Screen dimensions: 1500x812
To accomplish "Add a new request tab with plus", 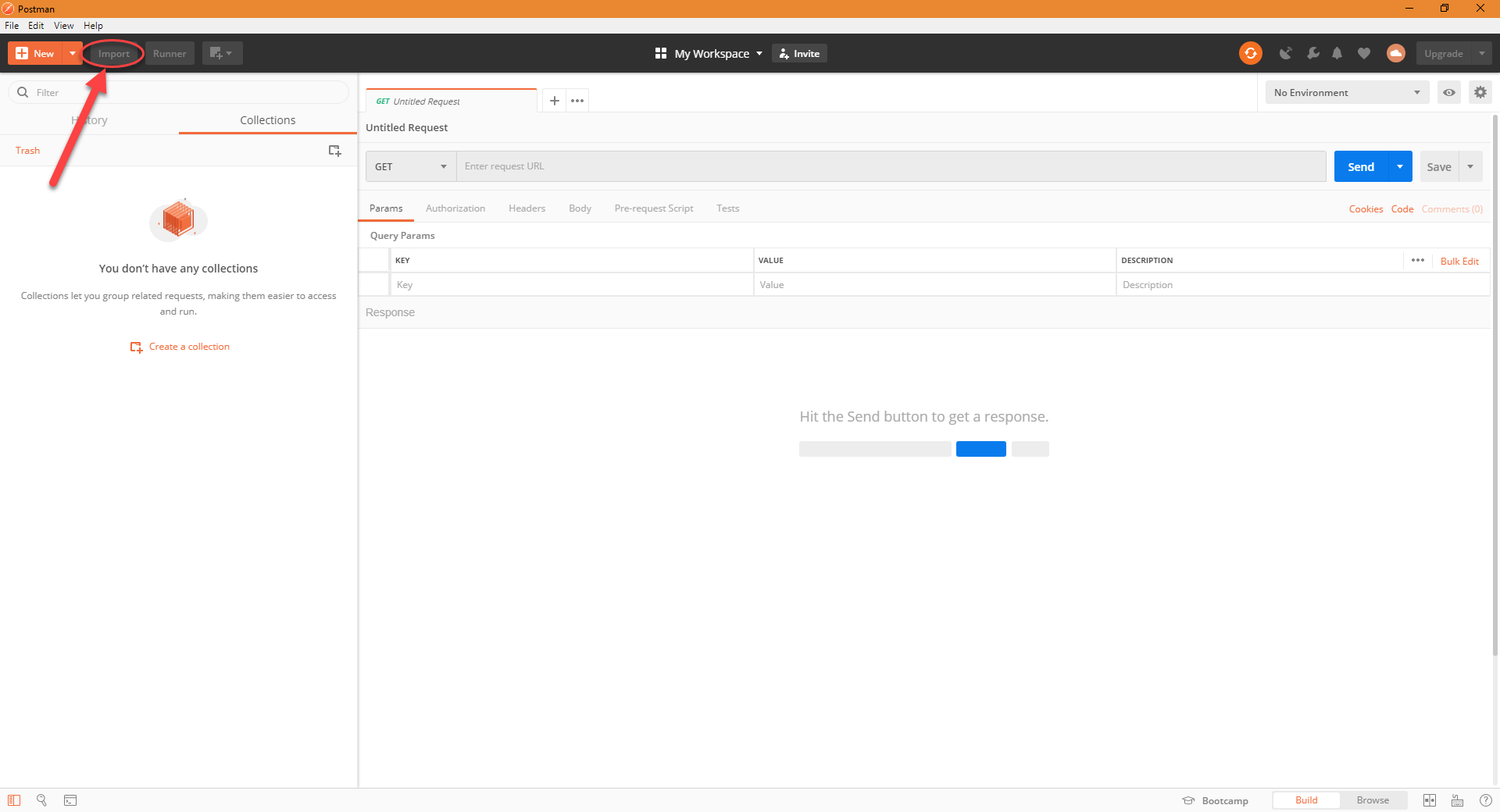I will [x=555, y=101].
